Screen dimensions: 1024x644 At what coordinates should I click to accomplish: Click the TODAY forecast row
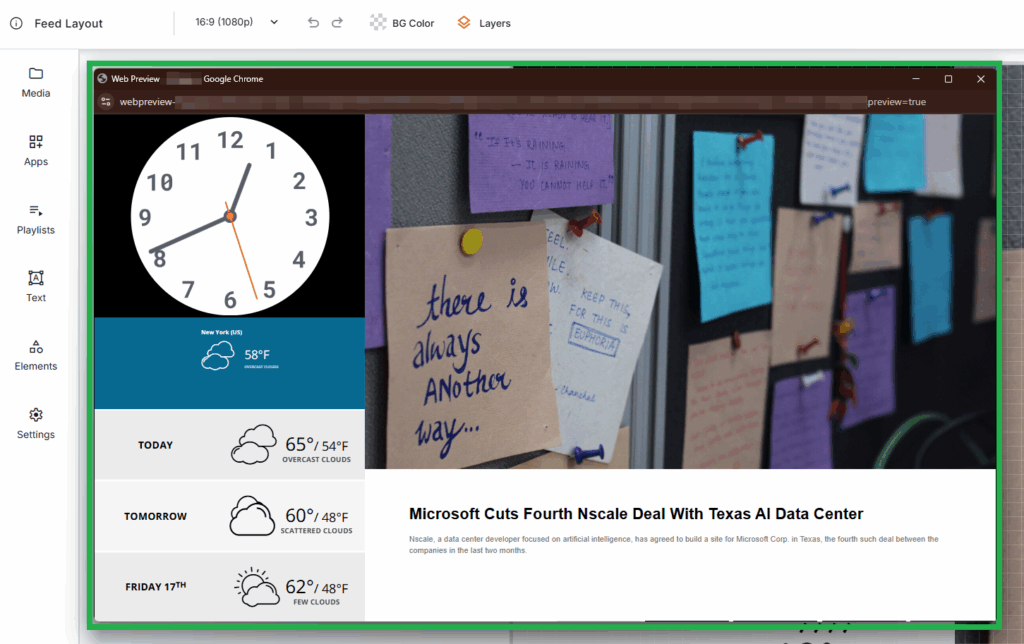(x=230, y=444)
